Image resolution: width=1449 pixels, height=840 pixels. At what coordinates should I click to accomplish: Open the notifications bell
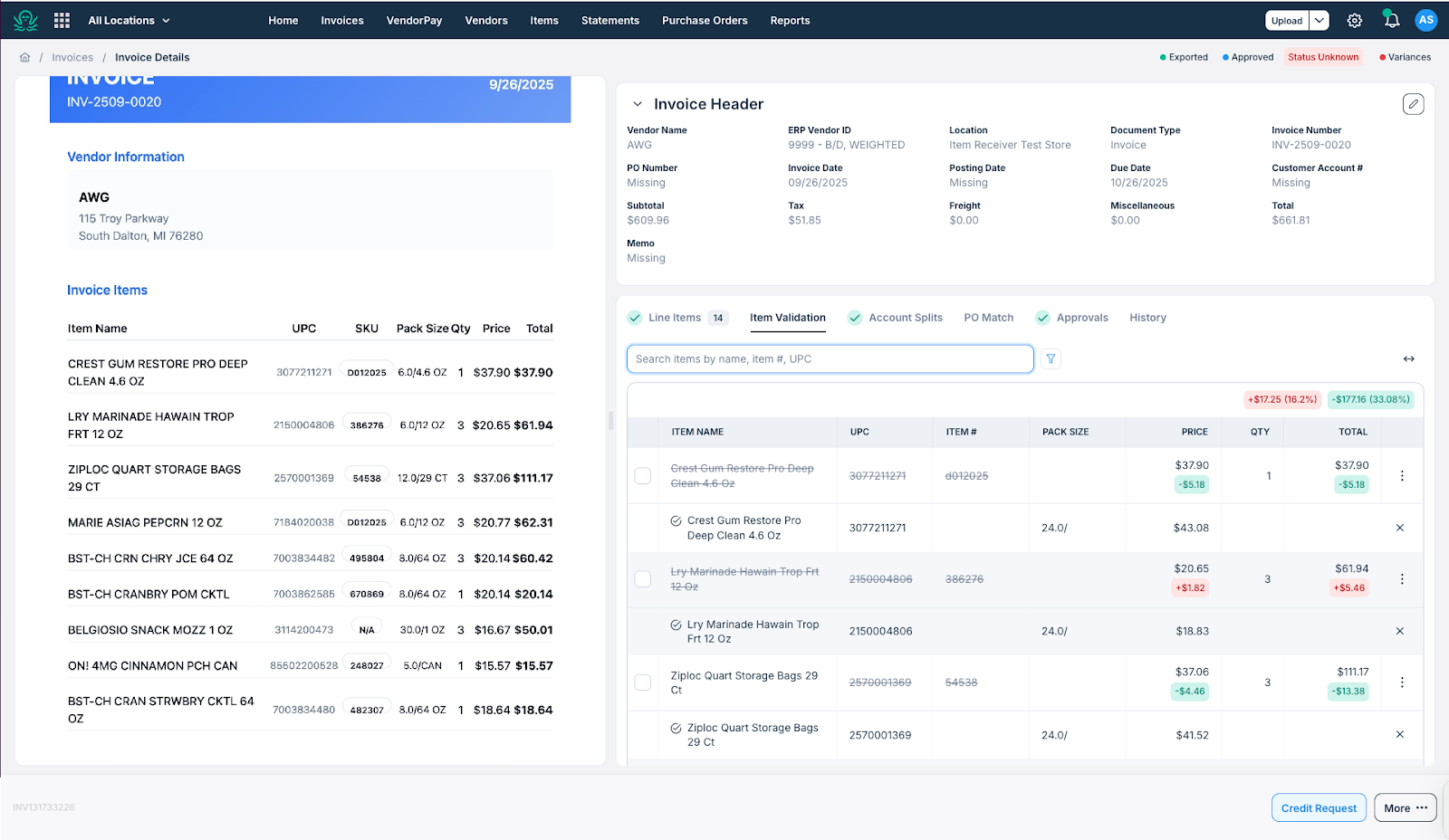[1391, 19]
